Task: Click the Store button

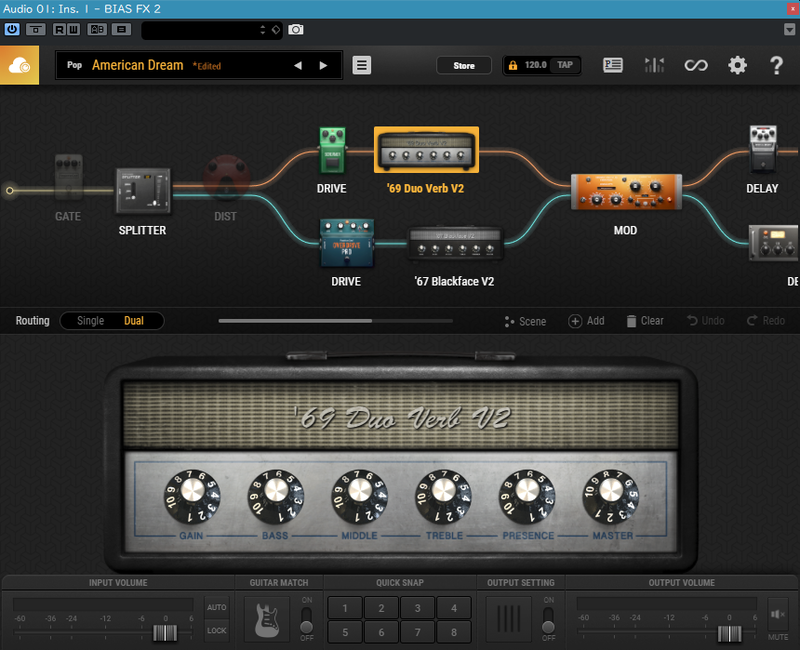Action: [x=464, y=65]
